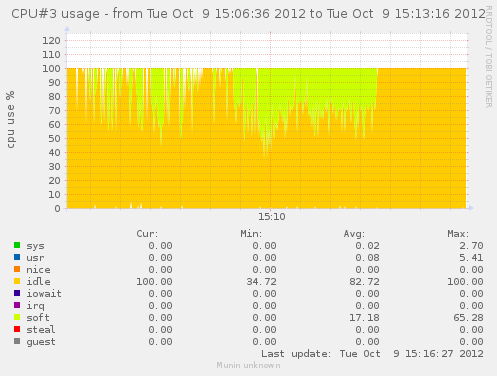Viewport: 497px width, 376px height.
Task: Click the soft Max value 65.28
Action: pos(468,318)
